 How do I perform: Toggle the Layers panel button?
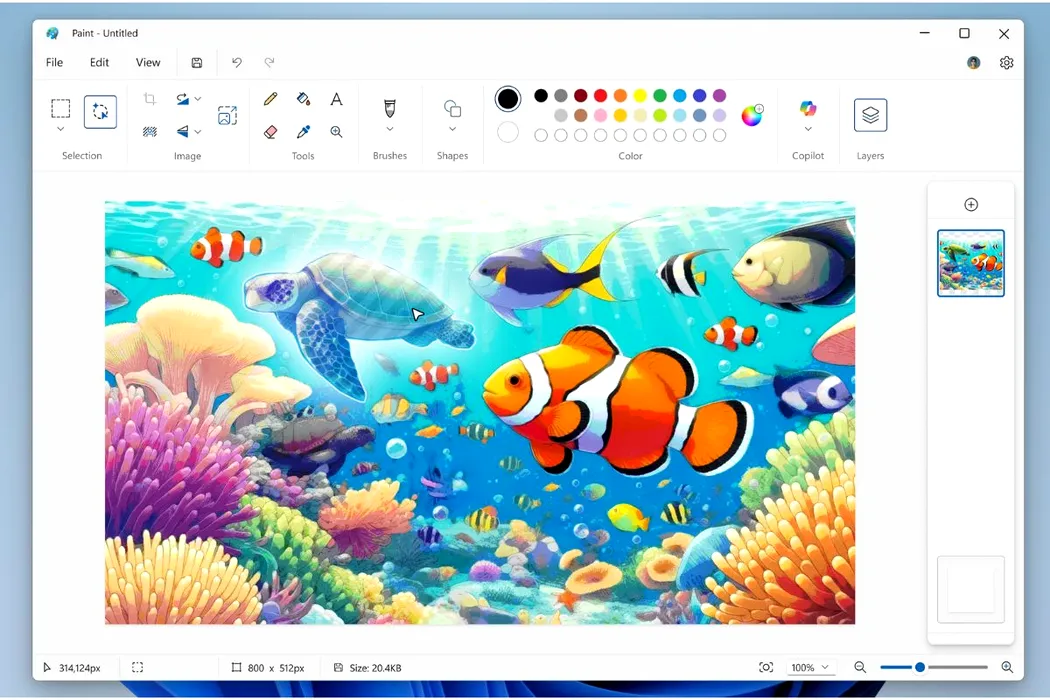[x=871, y=115]
